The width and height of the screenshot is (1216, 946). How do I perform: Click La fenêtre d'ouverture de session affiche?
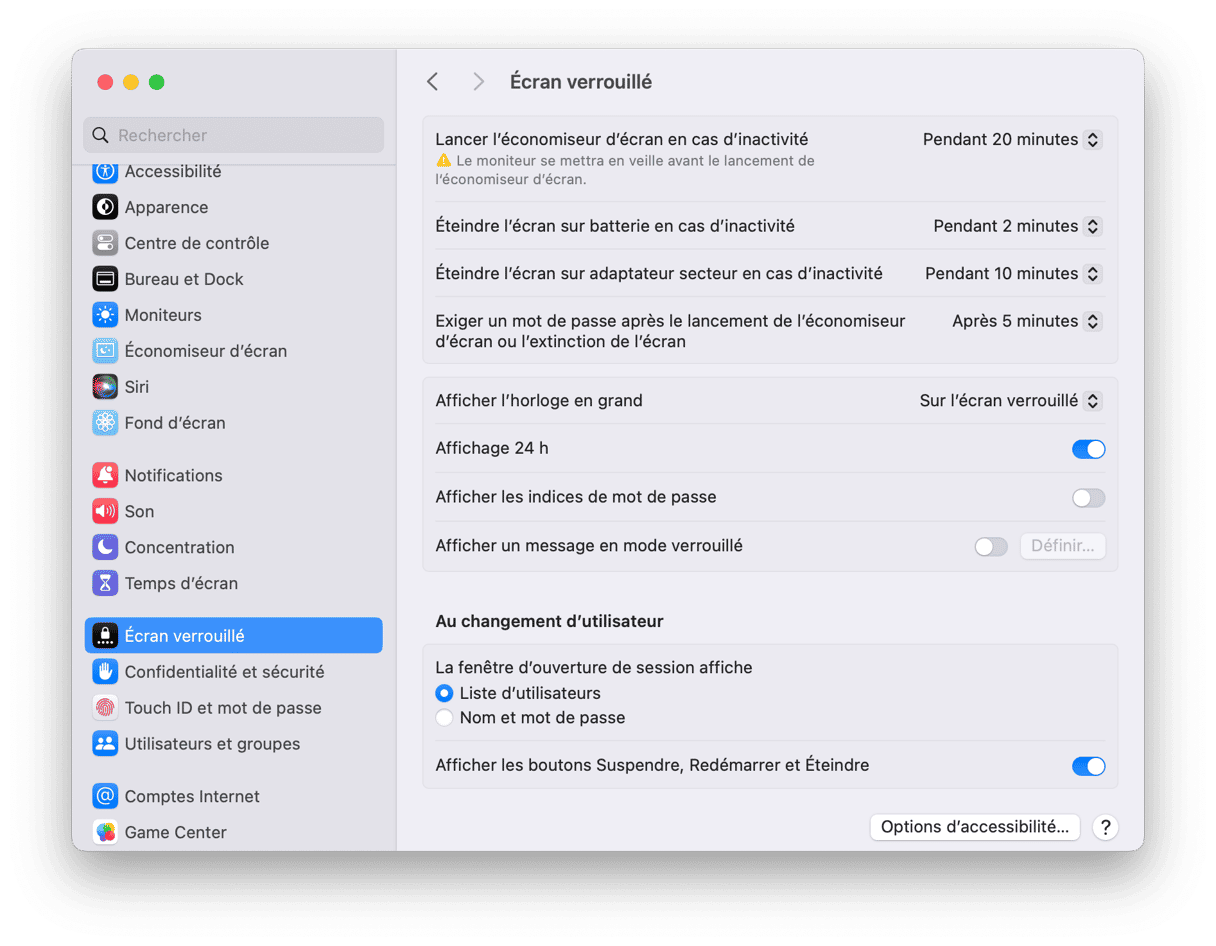(594, 667)
